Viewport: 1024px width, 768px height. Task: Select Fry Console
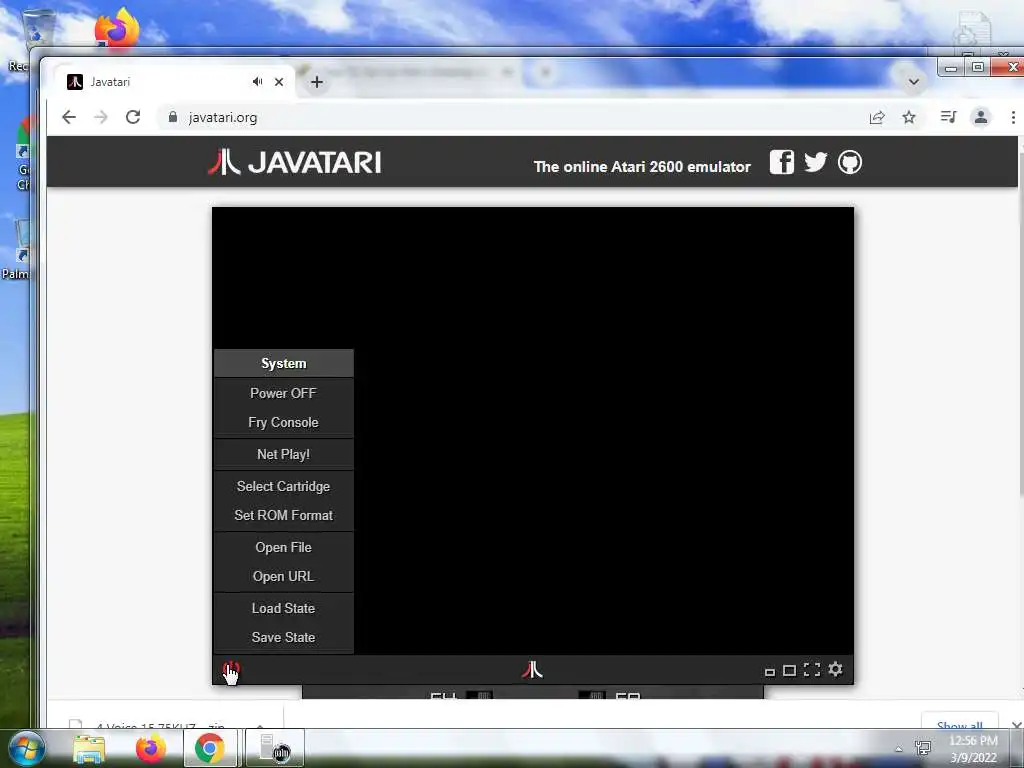[x=283, y=423]
